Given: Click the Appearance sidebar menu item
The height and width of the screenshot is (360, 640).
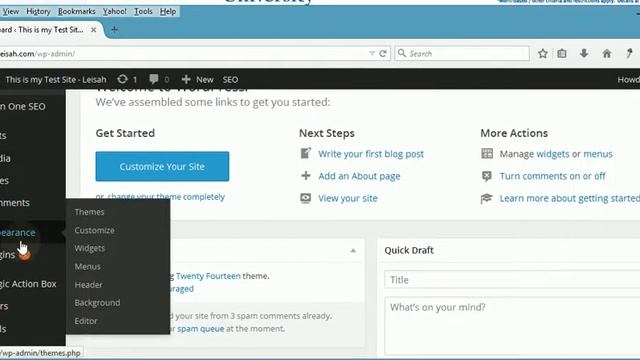Looking at the screenshot, I should click(x=33, y=233).
